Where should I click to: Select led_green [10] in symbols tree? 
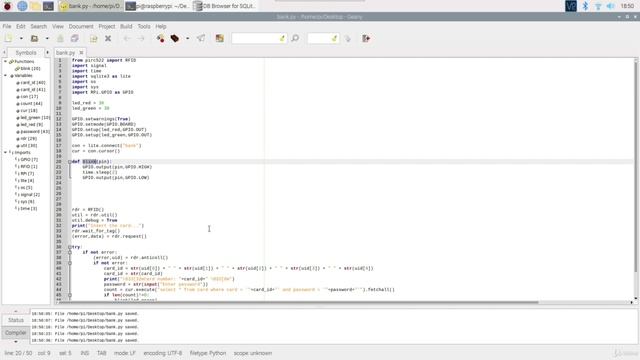tap(36, 118)
